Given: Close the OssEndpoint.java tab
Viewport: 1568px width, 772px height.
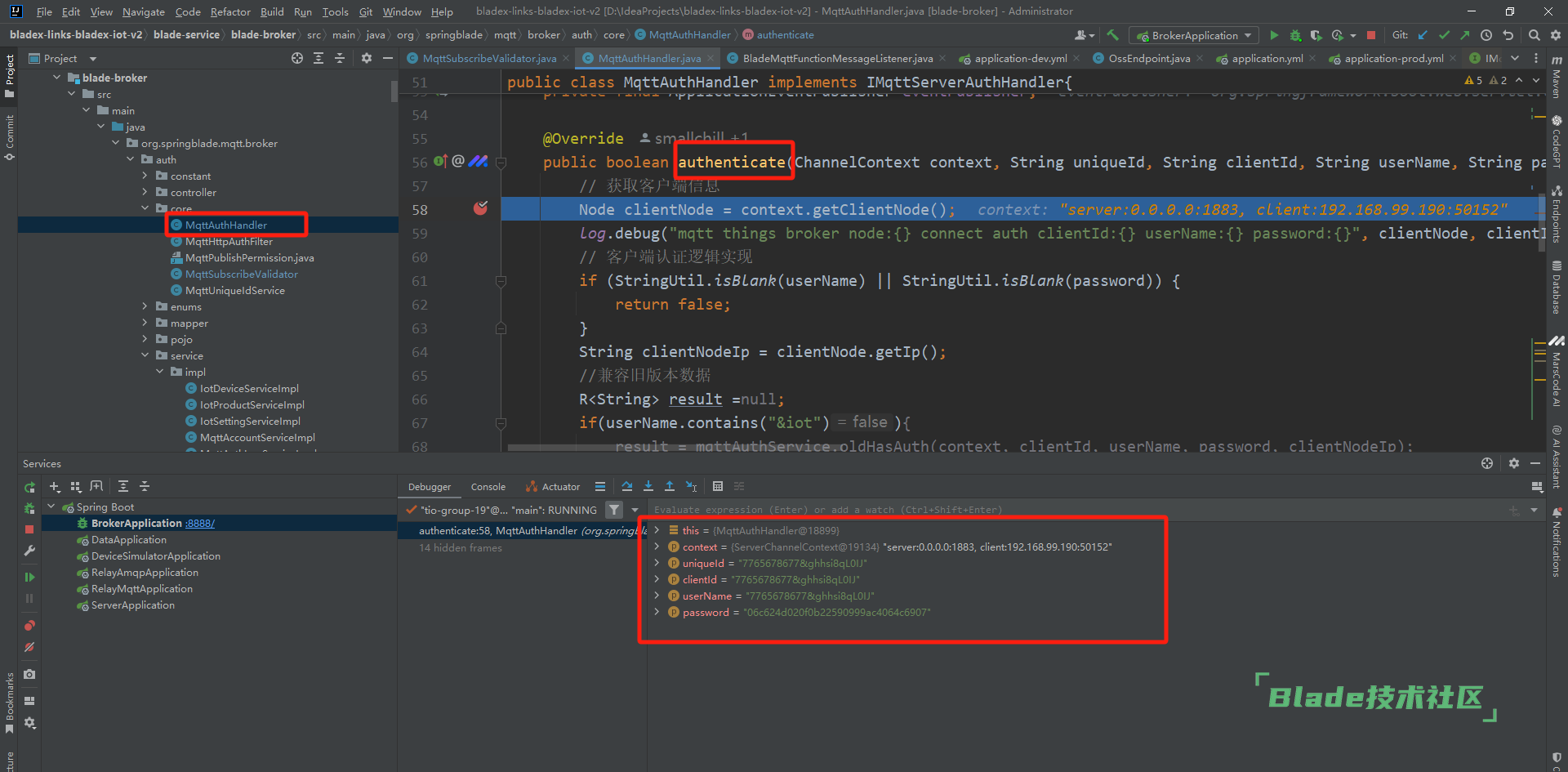Looking at the screenshot, I should 1199,58.
